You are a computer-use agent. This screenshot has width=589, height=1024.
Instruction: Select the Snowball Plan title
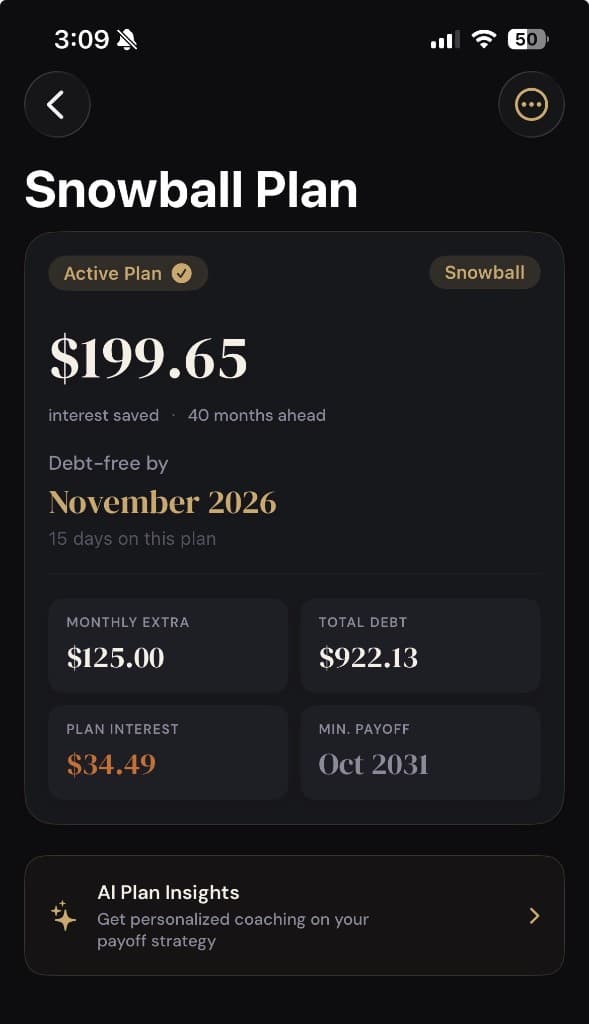[x=190, y=189]
